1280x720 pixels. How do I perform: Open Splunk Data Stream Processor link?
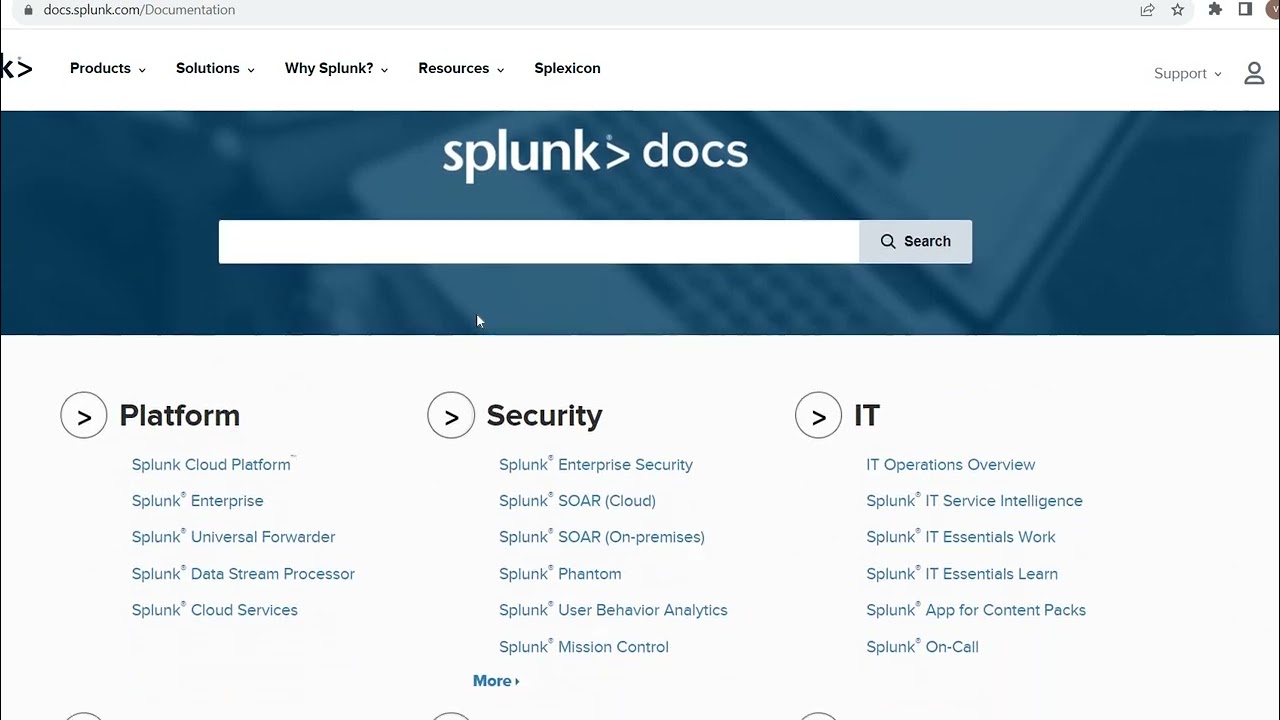(x=243, y=574)
